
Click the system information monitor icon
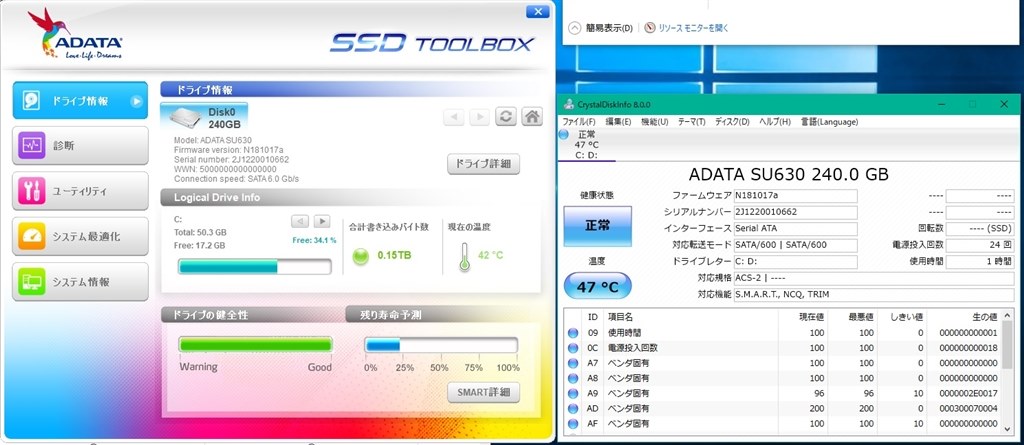pos(33,282)
